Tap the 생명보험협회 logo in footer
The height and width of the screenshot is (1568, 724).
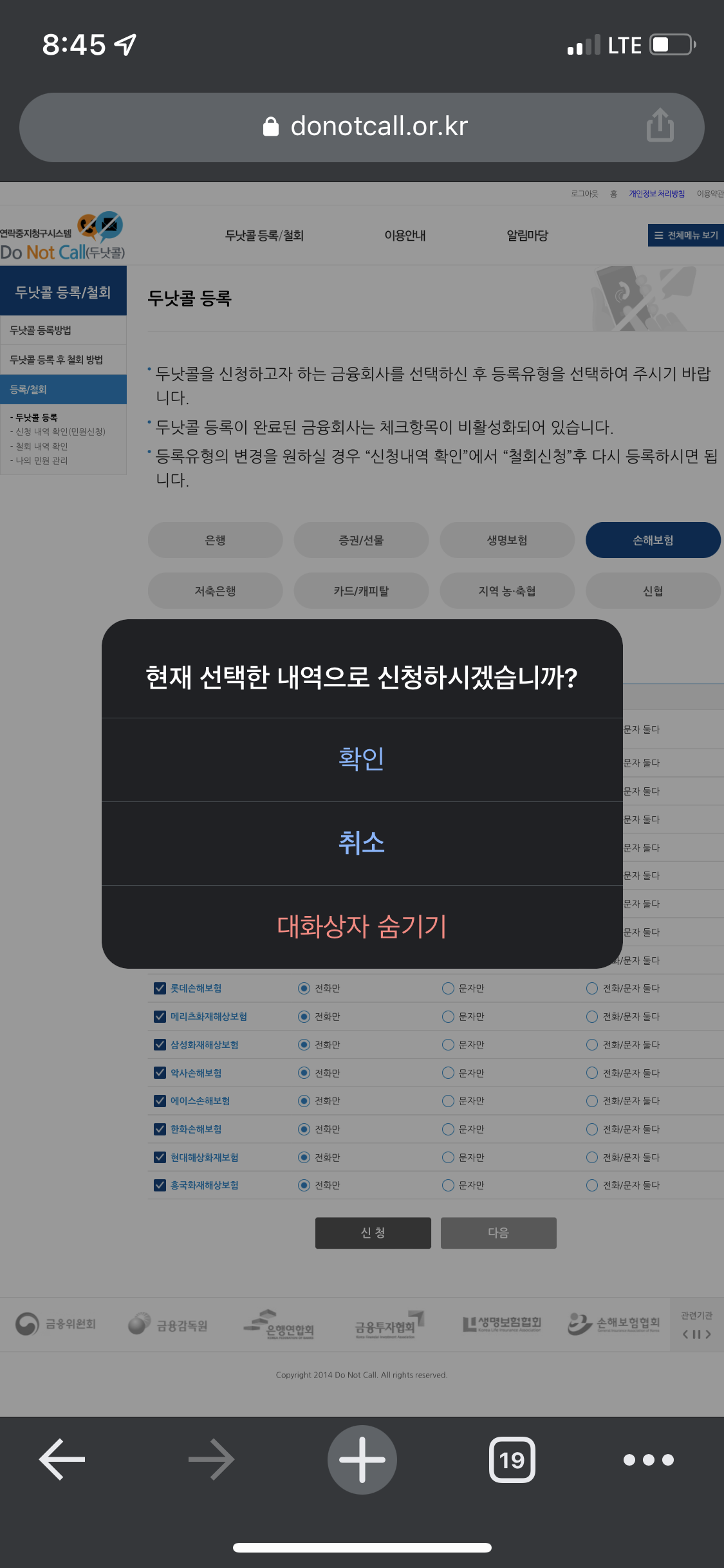[502, 1323]
